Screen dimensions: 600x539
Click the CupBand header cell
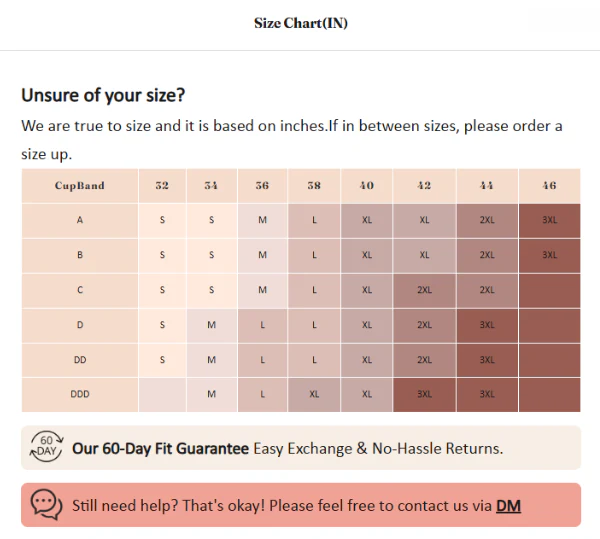point(80,186)
